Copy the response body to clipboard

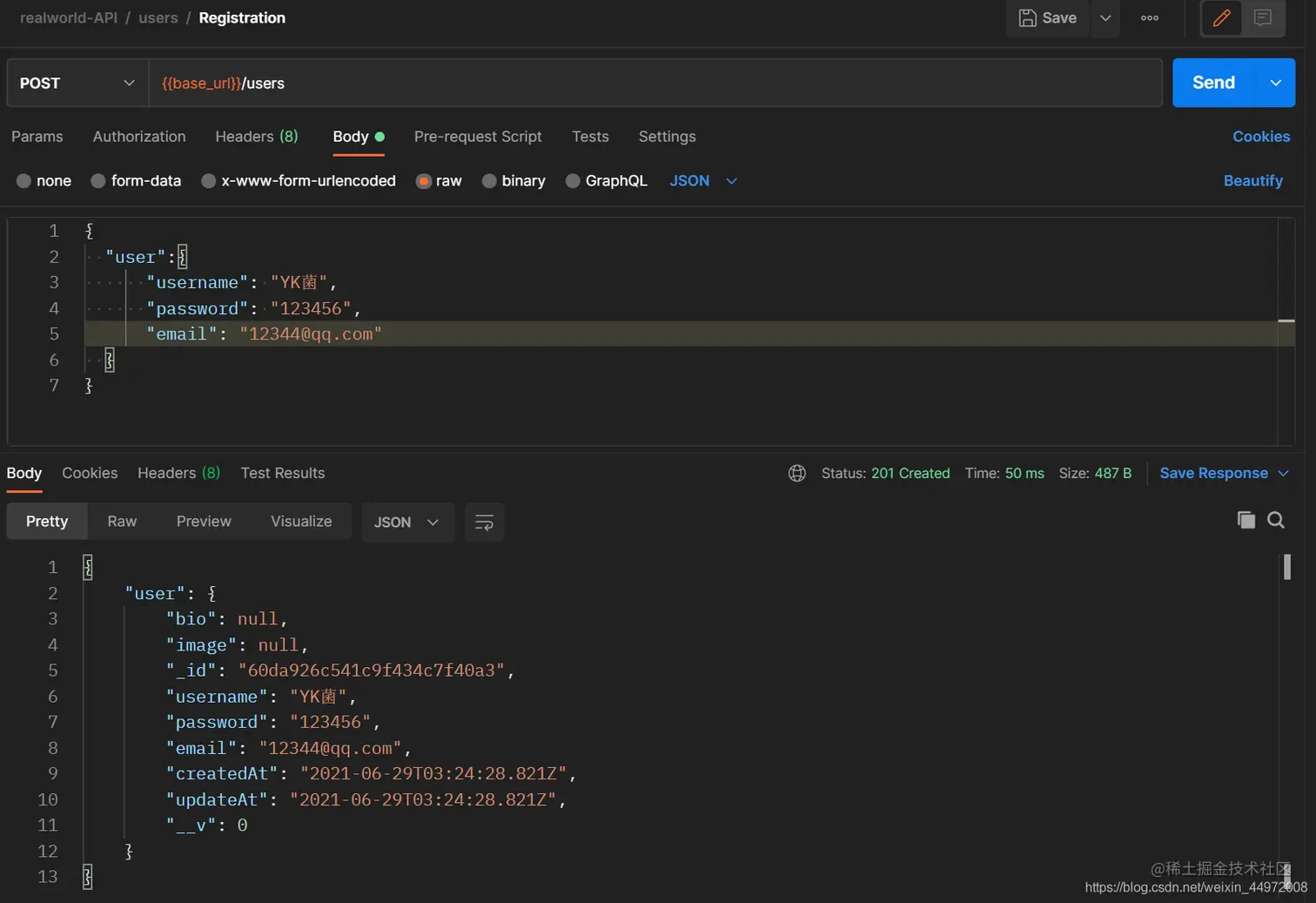tap(1246, 520)
